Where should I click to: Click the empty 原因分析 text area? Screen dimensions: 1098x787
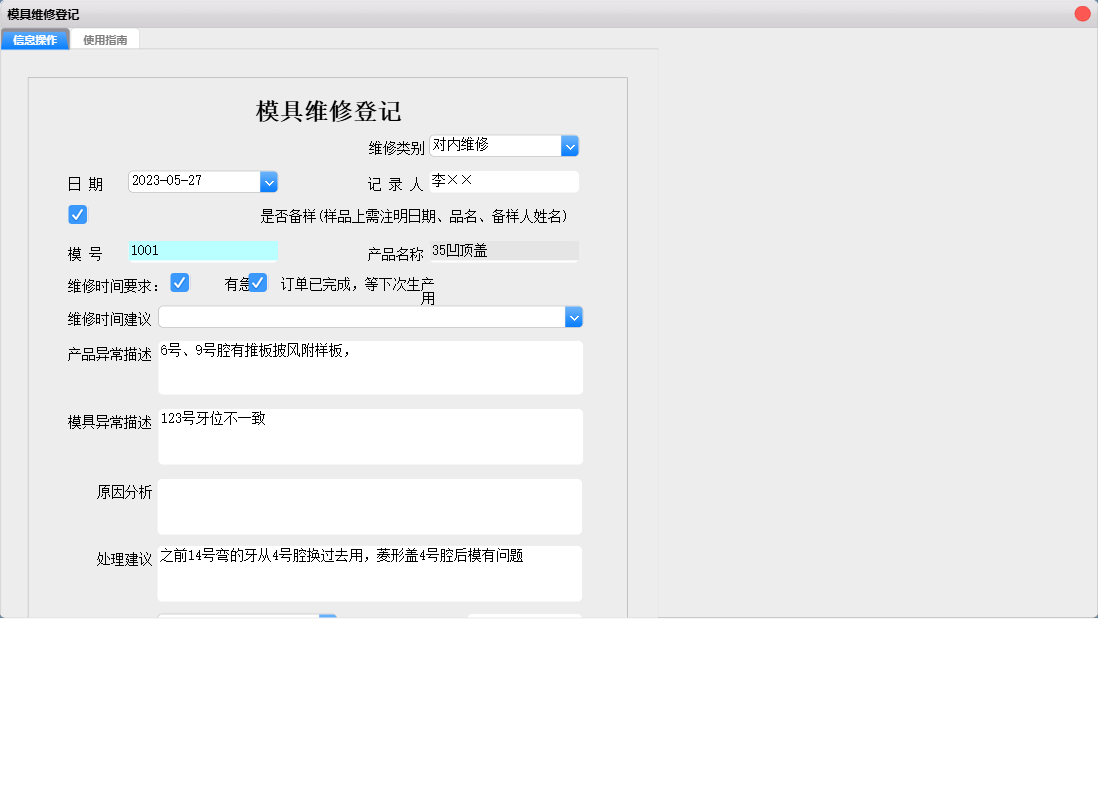[x=370, y=506]
